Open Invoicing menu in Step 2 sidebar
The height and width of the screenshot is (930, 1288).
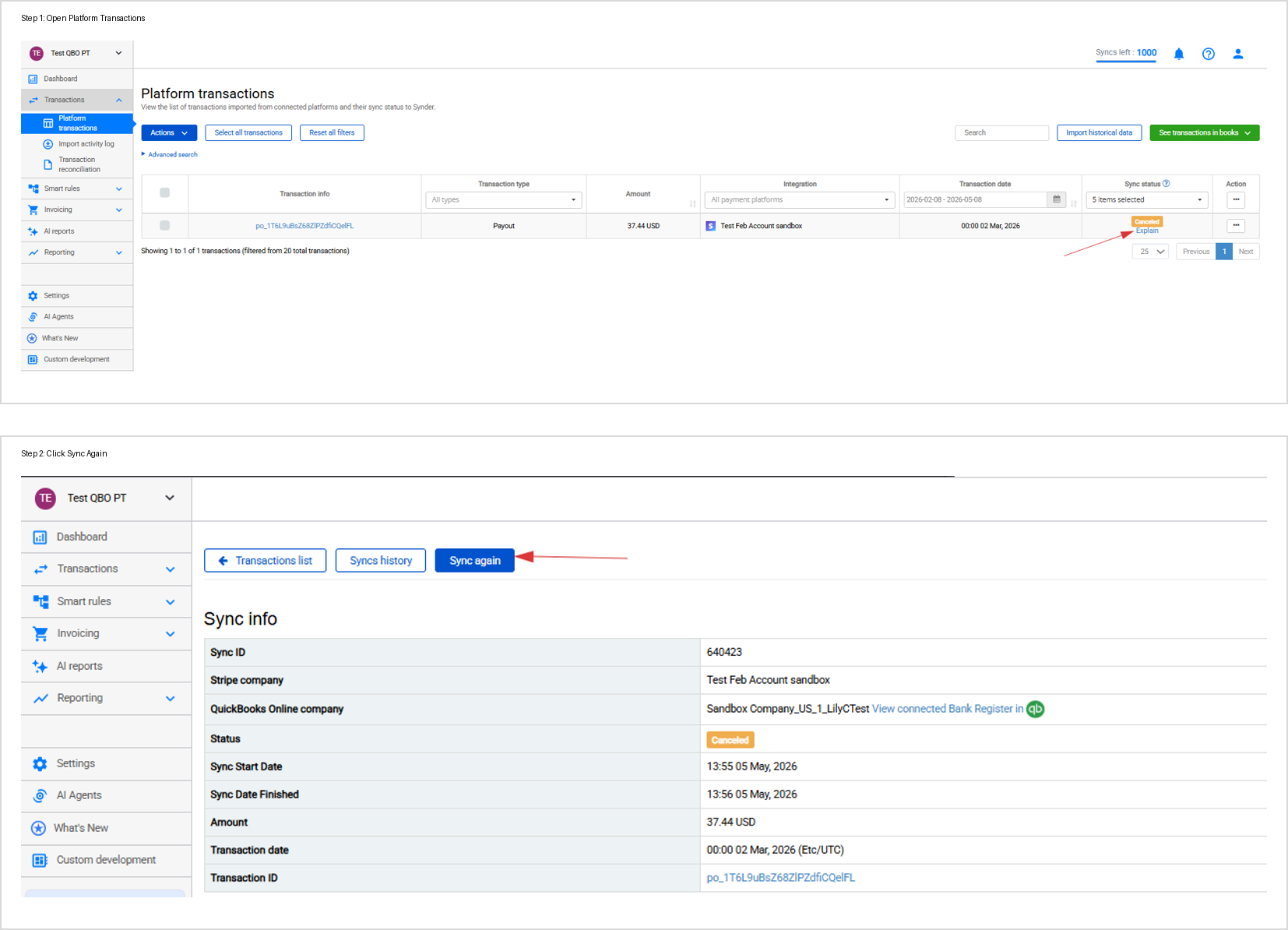pos(106,634)
